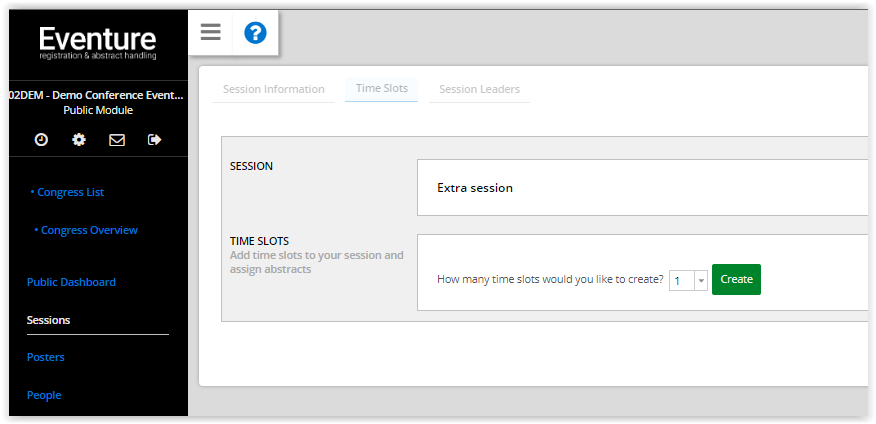Click the envelope mail icon

(117, 140)
